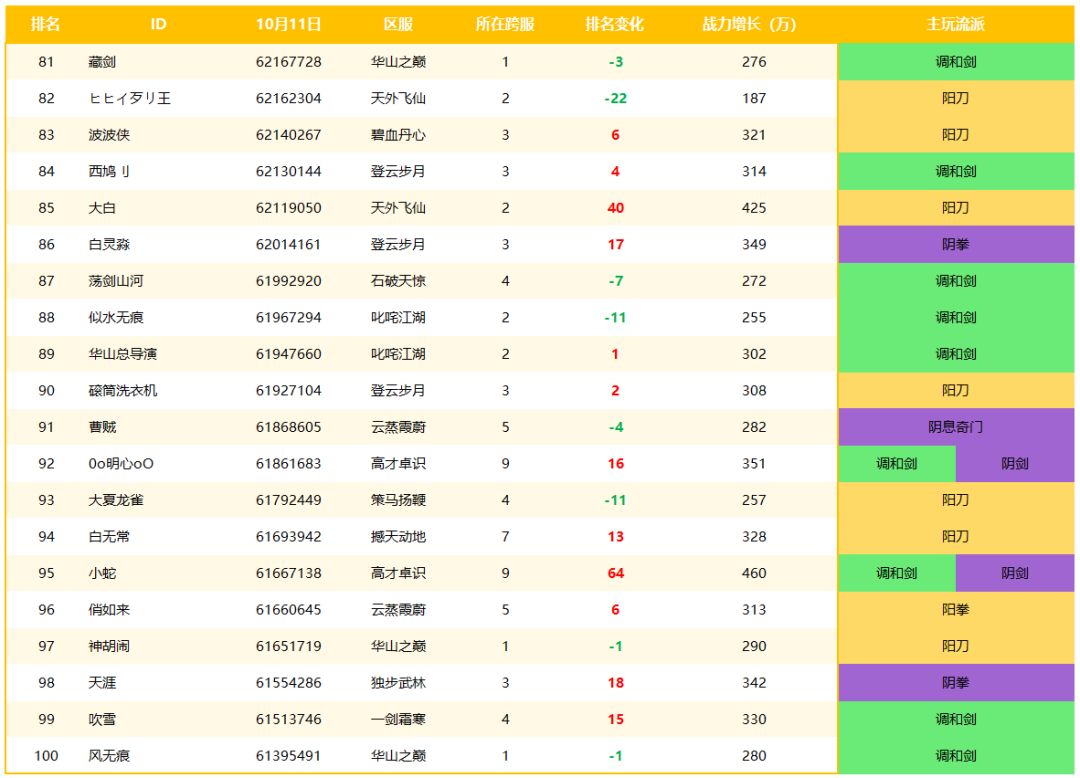Viewport: 1080px width, 778px height.
Task: Click score value 62162304
Action: (x=289, y=98)
